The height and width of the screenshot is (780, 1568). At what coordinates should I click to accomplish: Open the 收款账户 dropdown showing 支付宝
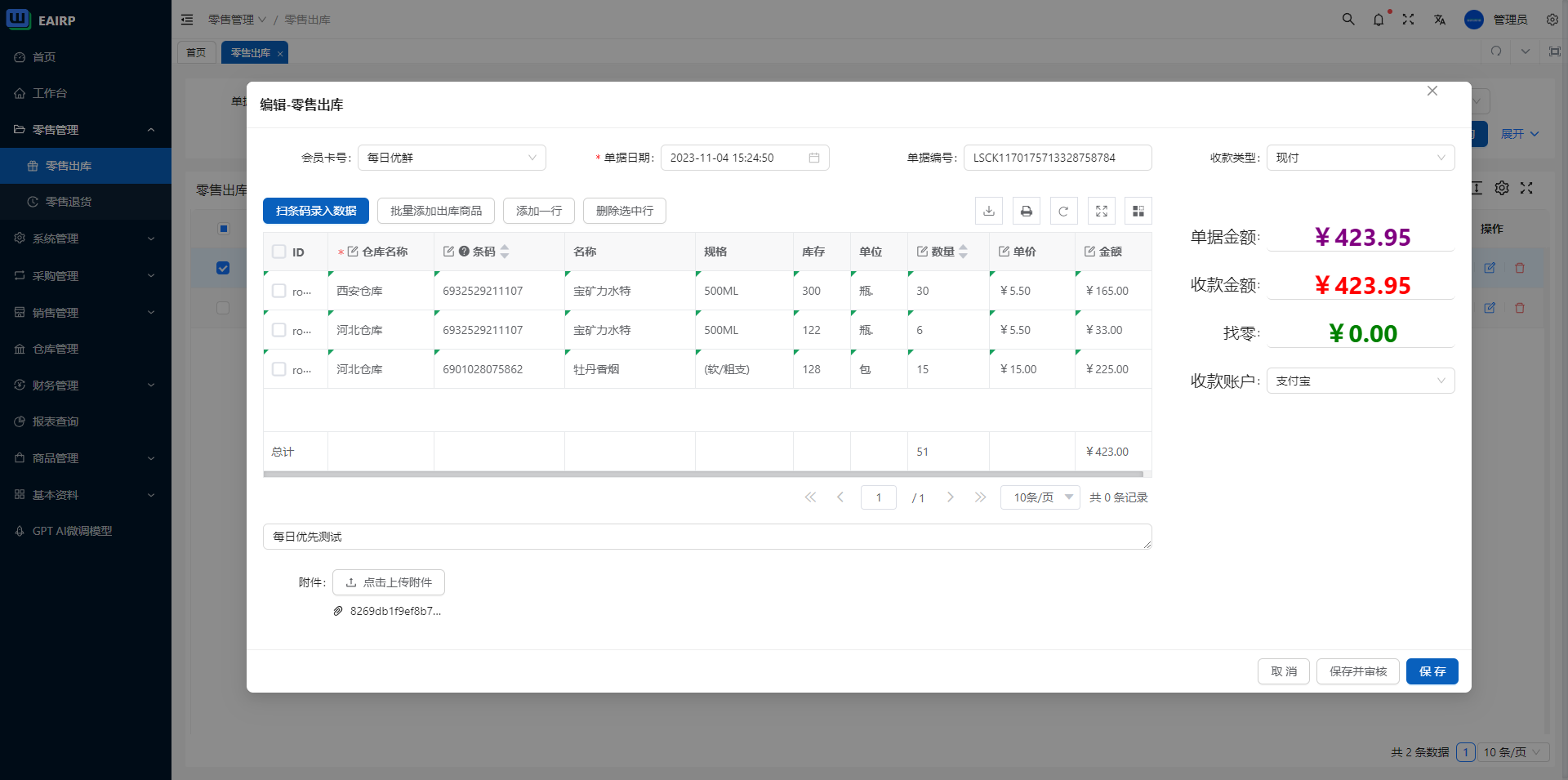(x=1360, y=381)
